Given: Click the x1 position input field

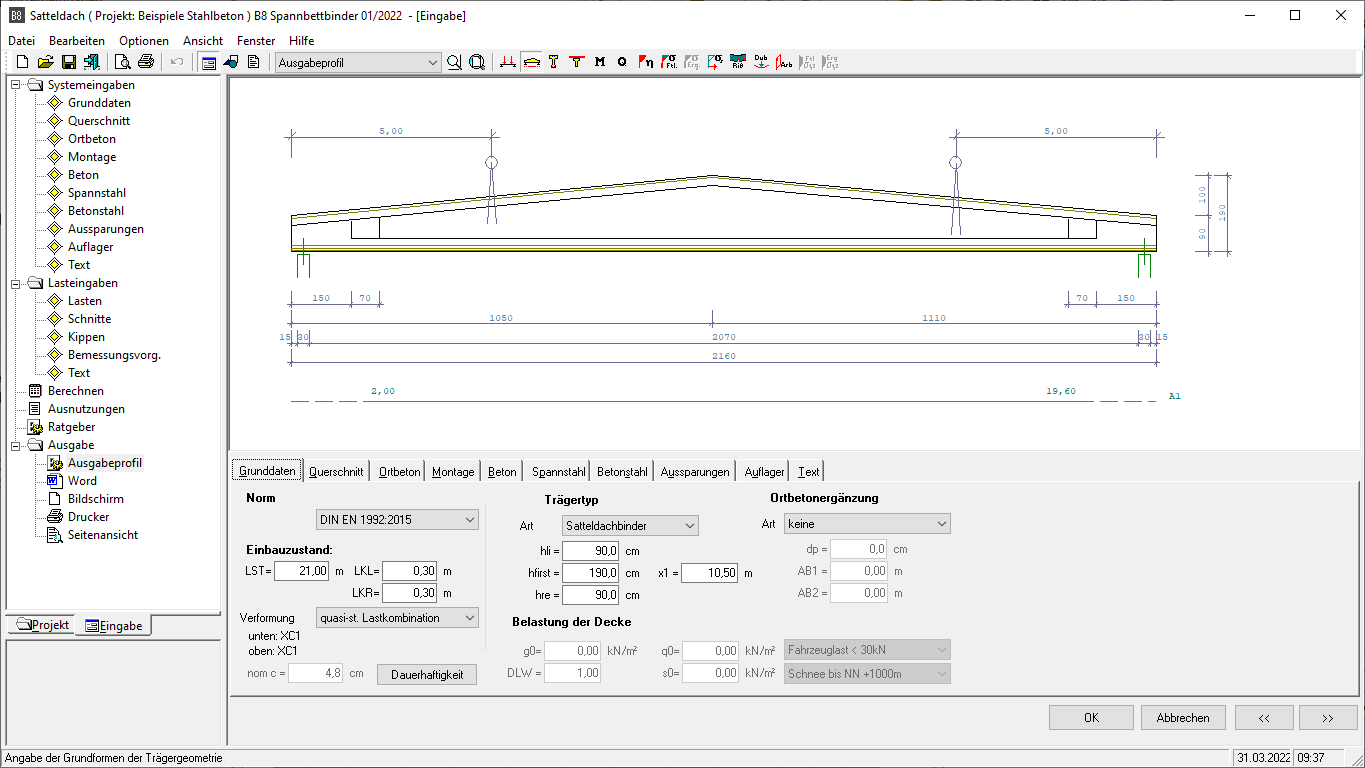Looking at the screenshot, I should [x=709, y=573].
